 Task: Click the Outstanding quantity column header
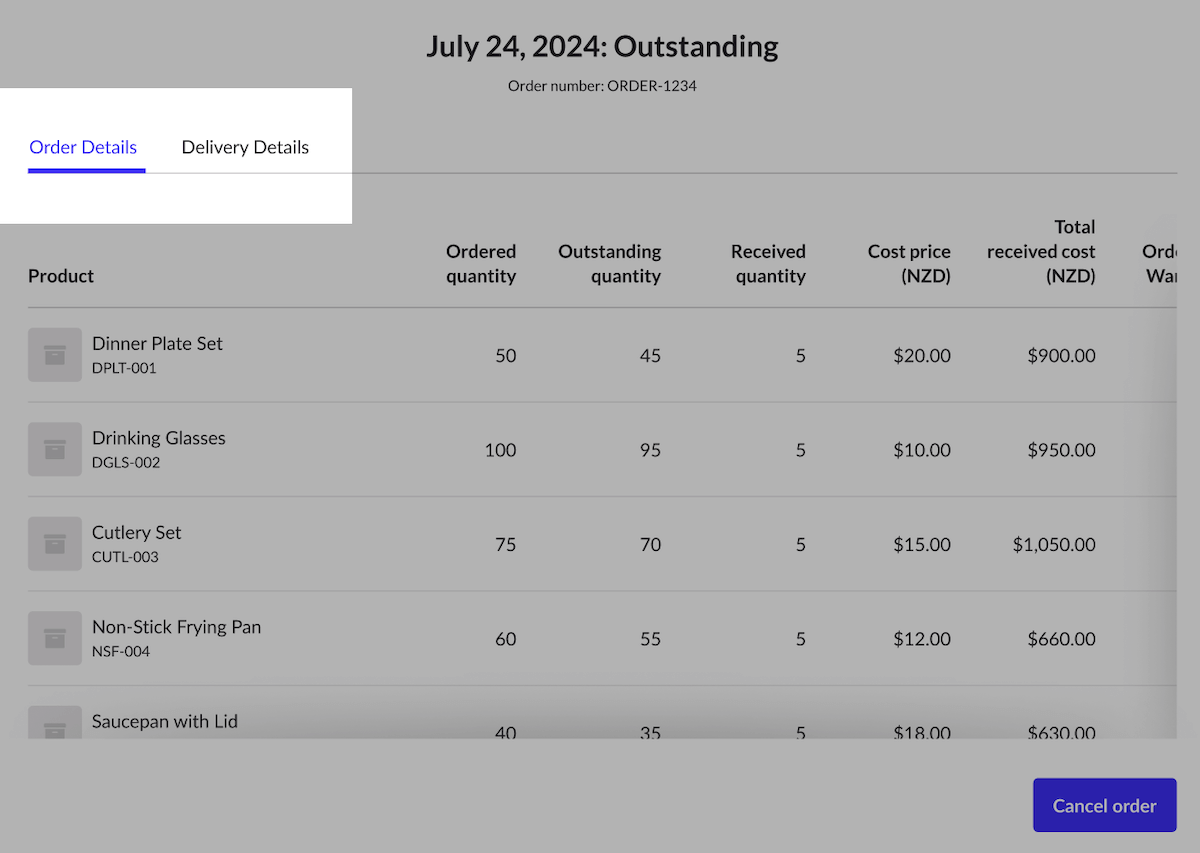click(x=610, y=264)
